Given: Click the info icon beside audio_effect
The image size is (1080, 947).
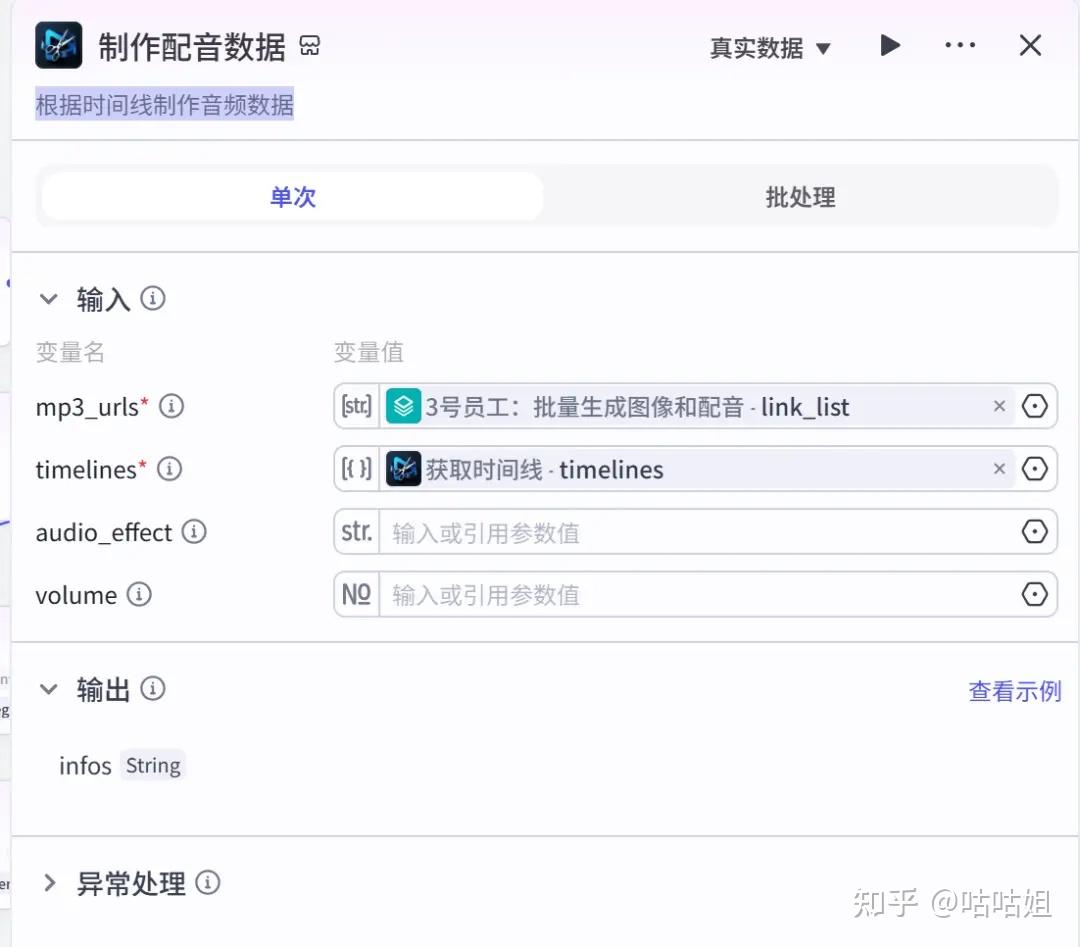Looking at the screenshot, I should coord(194,532).
